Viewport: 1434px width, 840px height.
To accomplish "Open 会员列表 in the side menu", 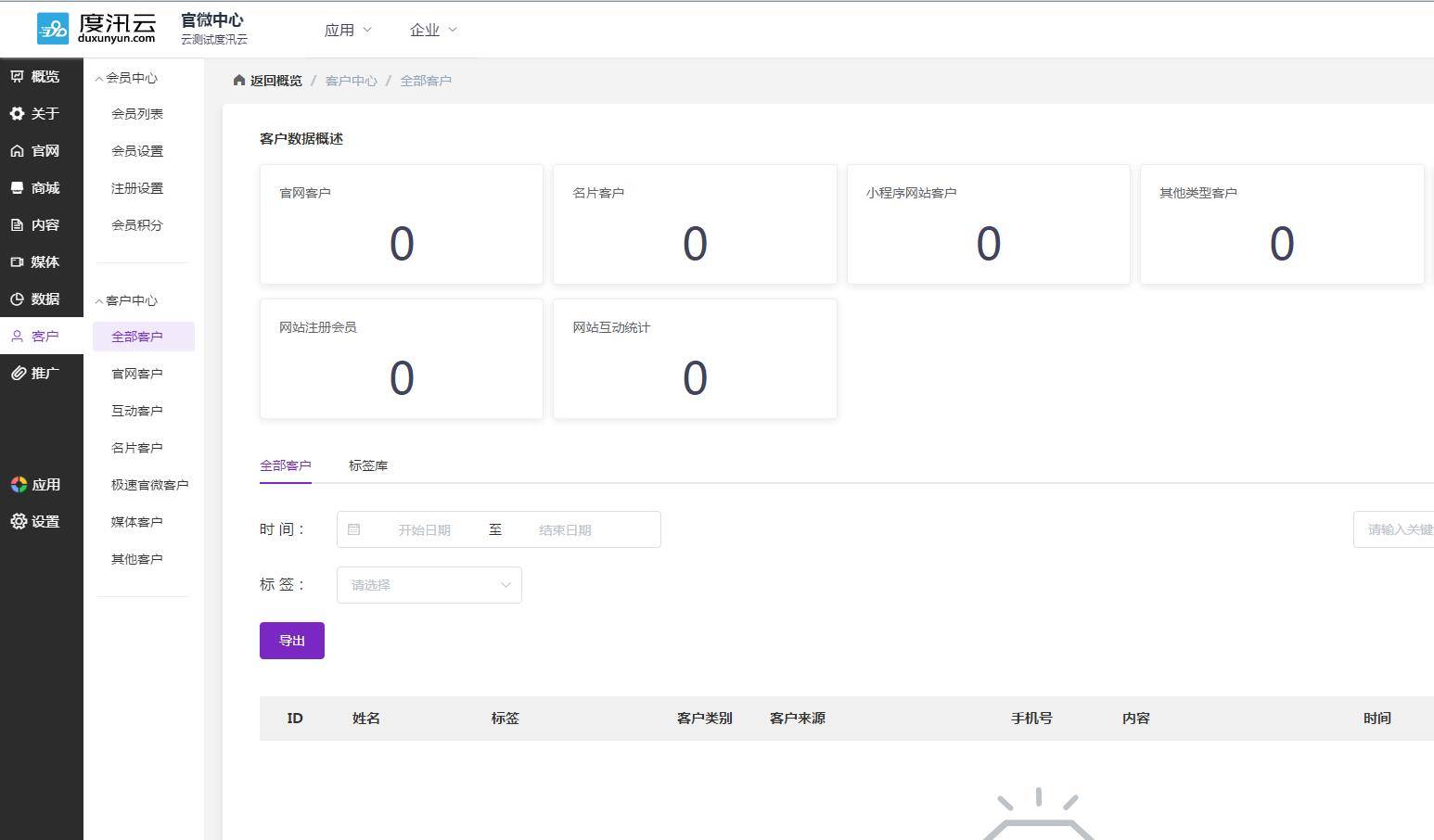I will pos(137,114).
